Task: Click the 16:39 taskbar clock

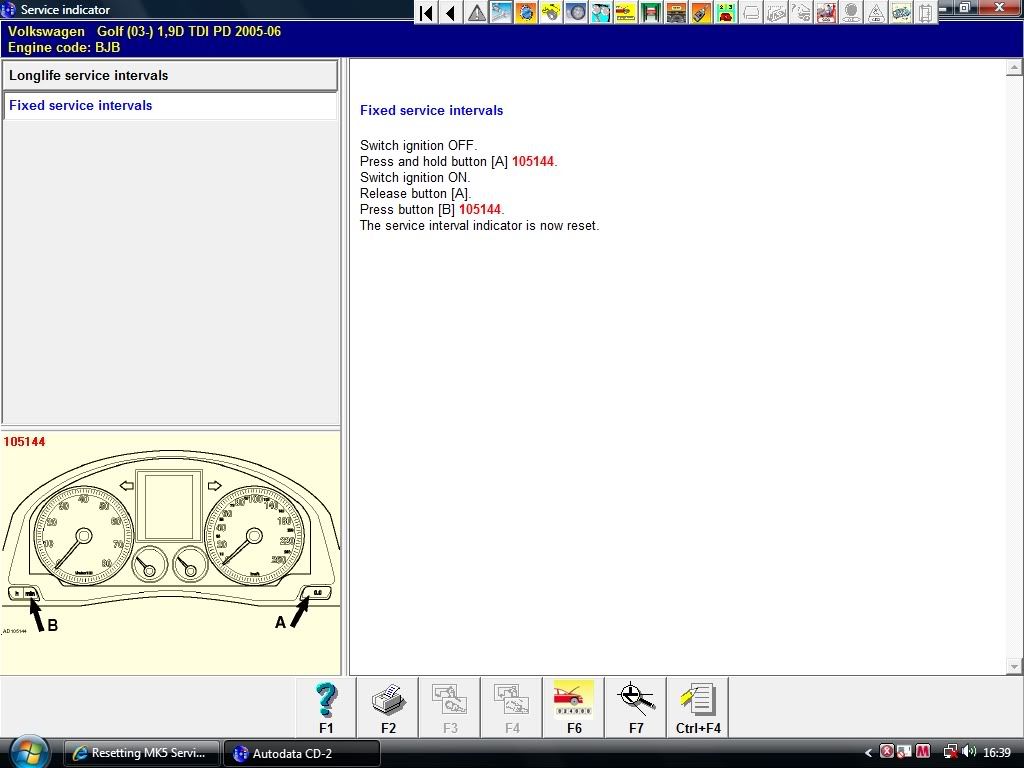Action: tap(997, 752)
